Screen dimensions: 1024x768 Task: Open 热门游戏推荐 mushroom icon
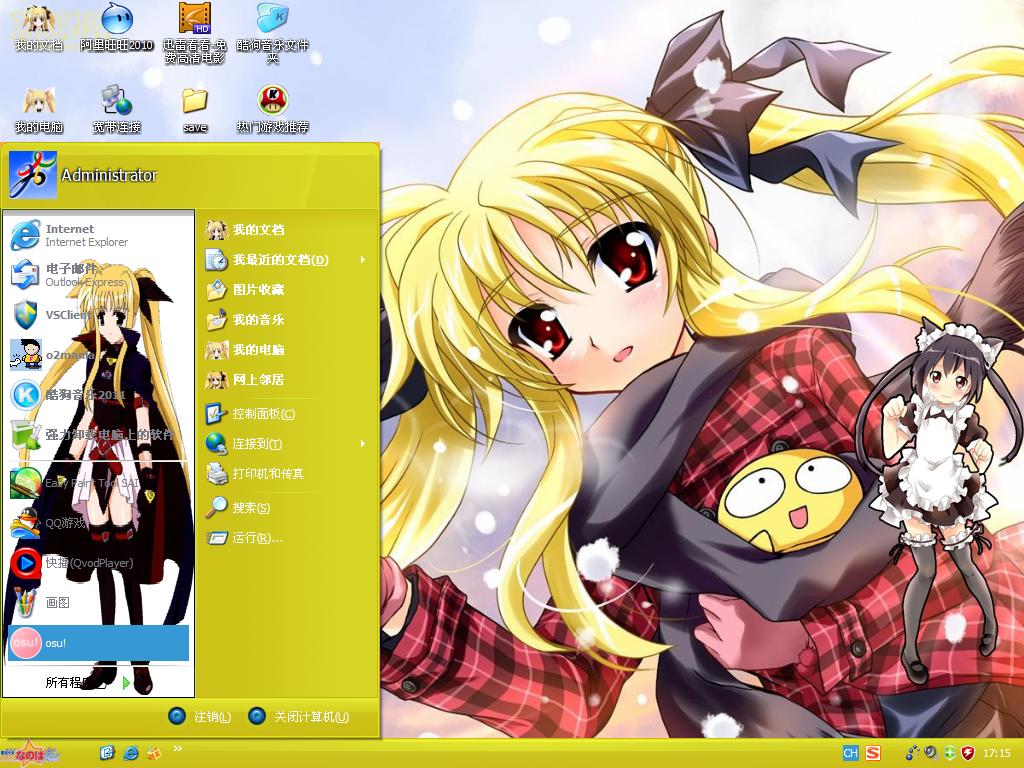(x=272, y=110)
